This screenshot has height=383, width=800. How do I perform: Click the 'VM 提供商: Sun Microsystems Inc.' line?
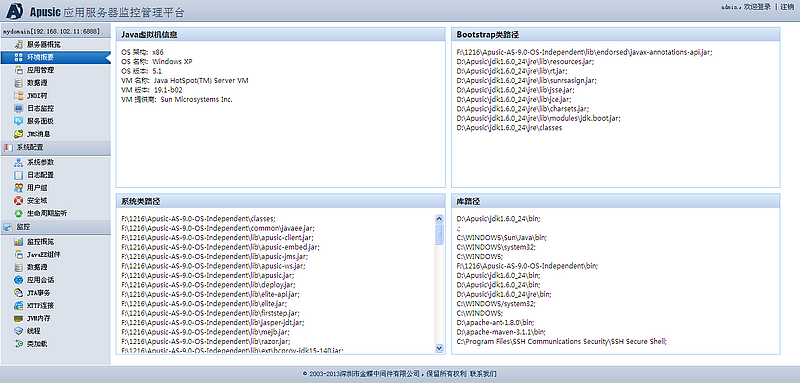tap(177, 99)
